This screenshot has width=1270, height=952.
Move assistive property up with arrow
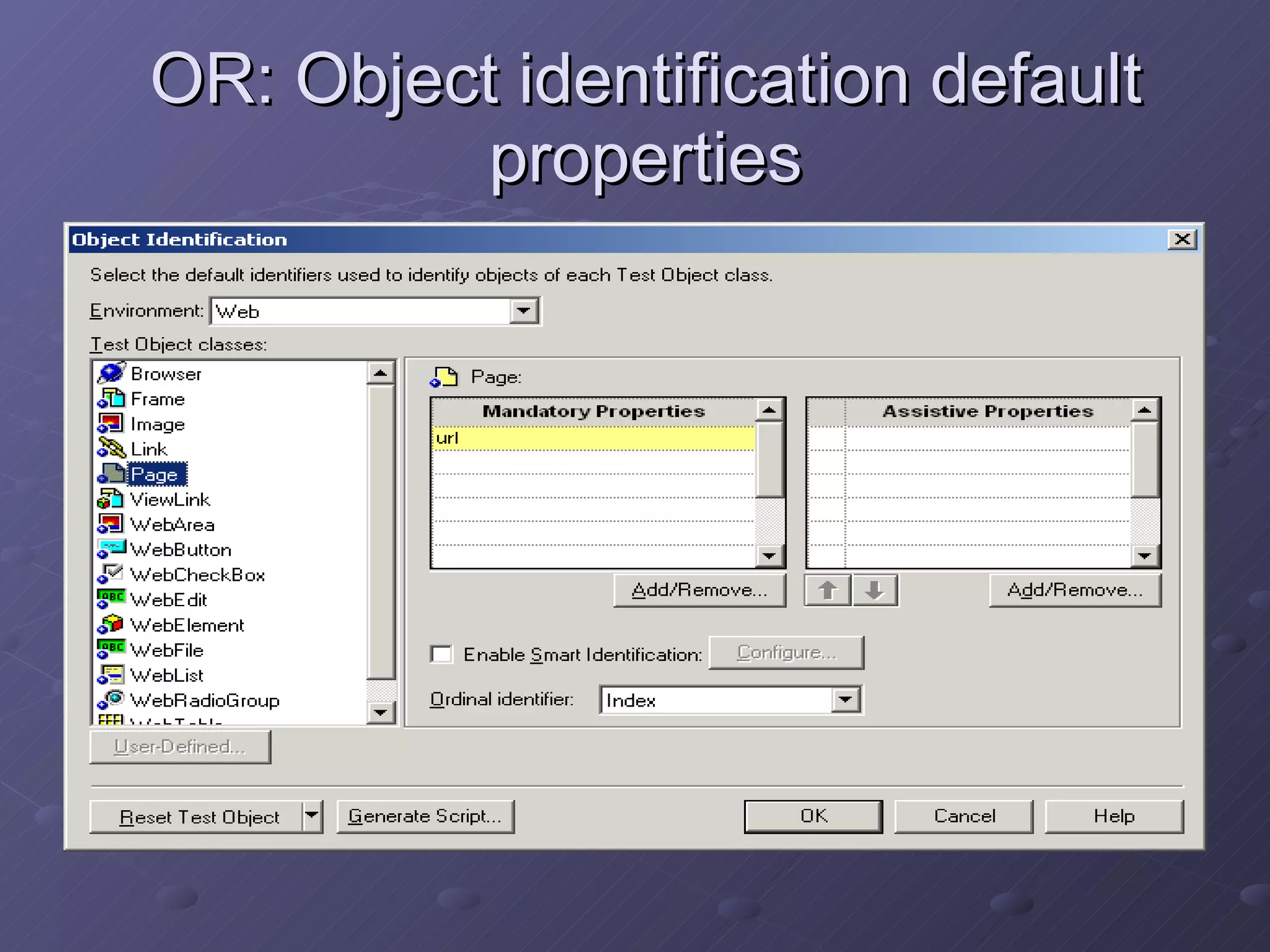828,590
